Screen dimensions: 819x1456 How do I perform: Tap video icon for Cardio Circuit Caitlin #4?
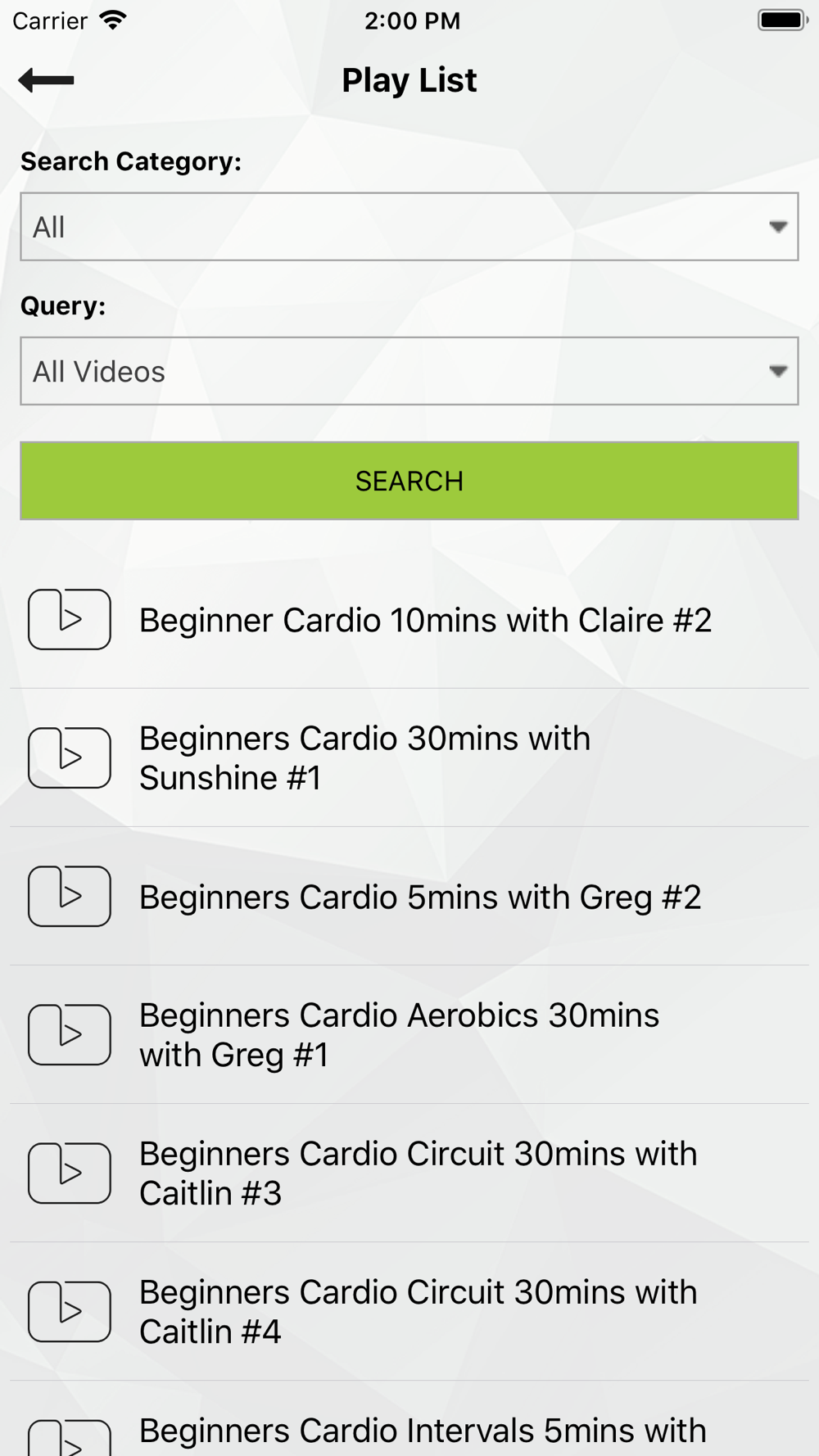[70, 1311]
